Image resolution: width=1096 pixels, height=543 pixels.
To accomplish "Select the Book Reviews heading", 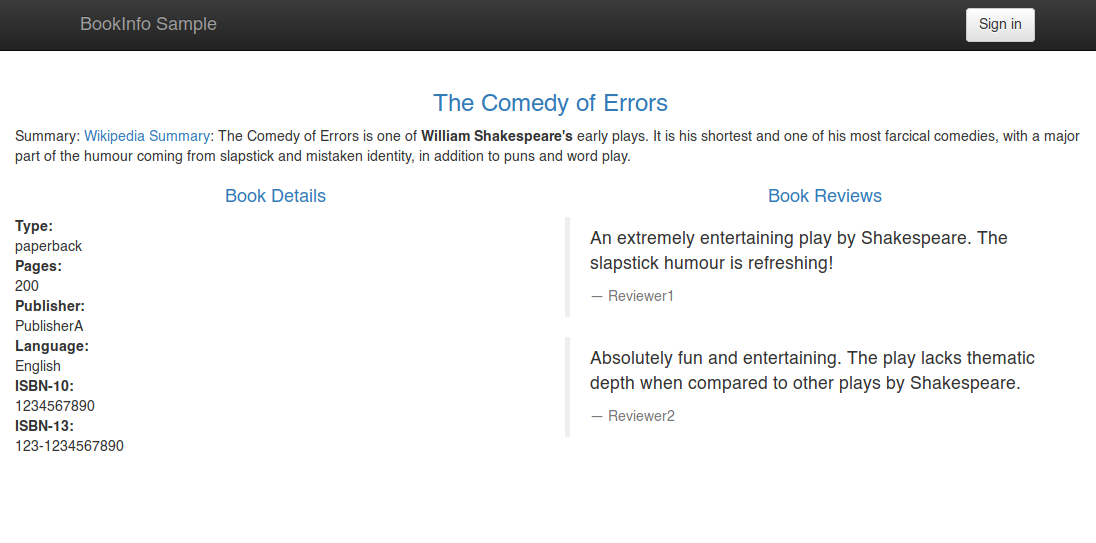I will coord(824,196).
